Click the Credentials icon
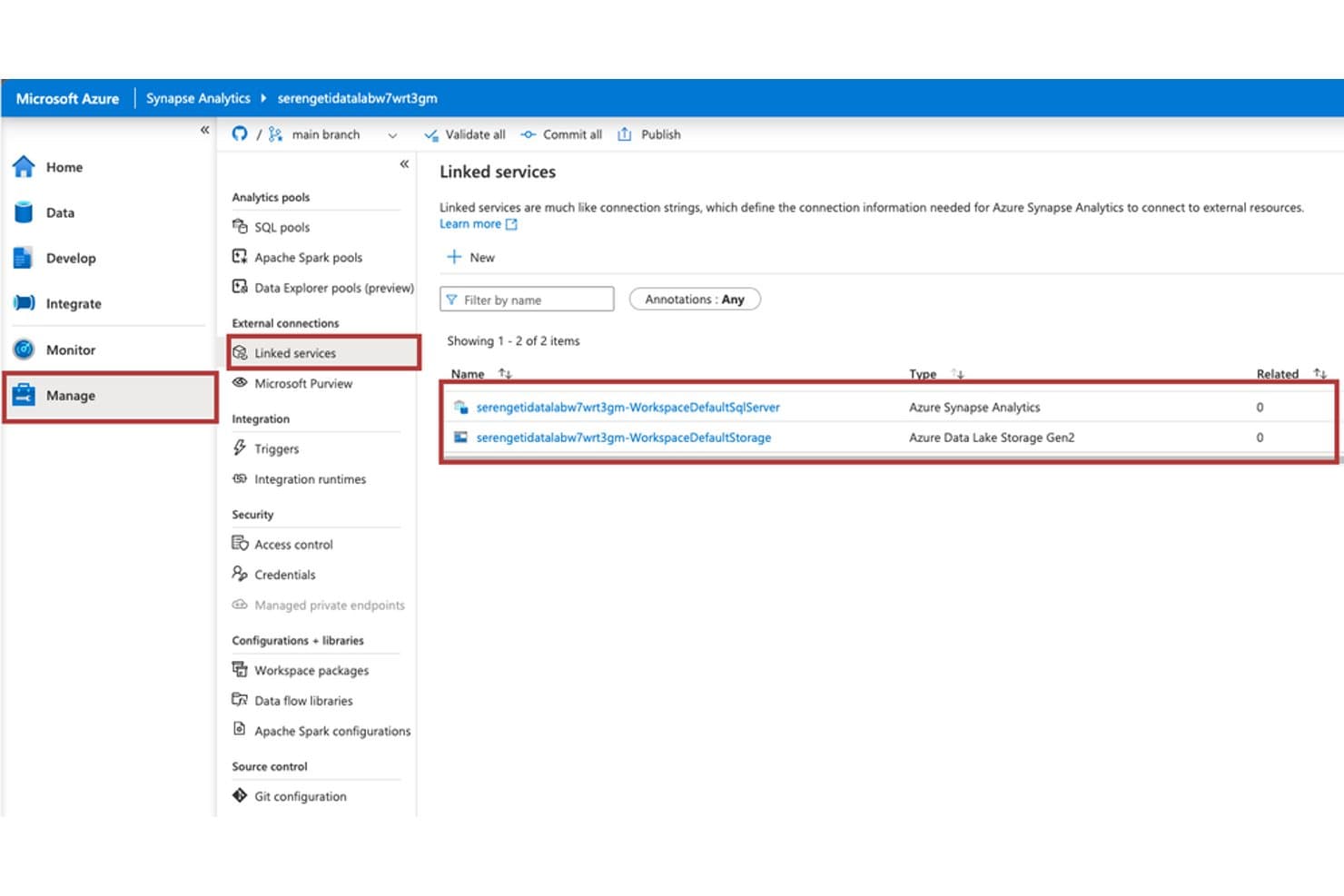The height and width of the screenshot is (896, 1344). pyautogui.click(x=240, y=574)
